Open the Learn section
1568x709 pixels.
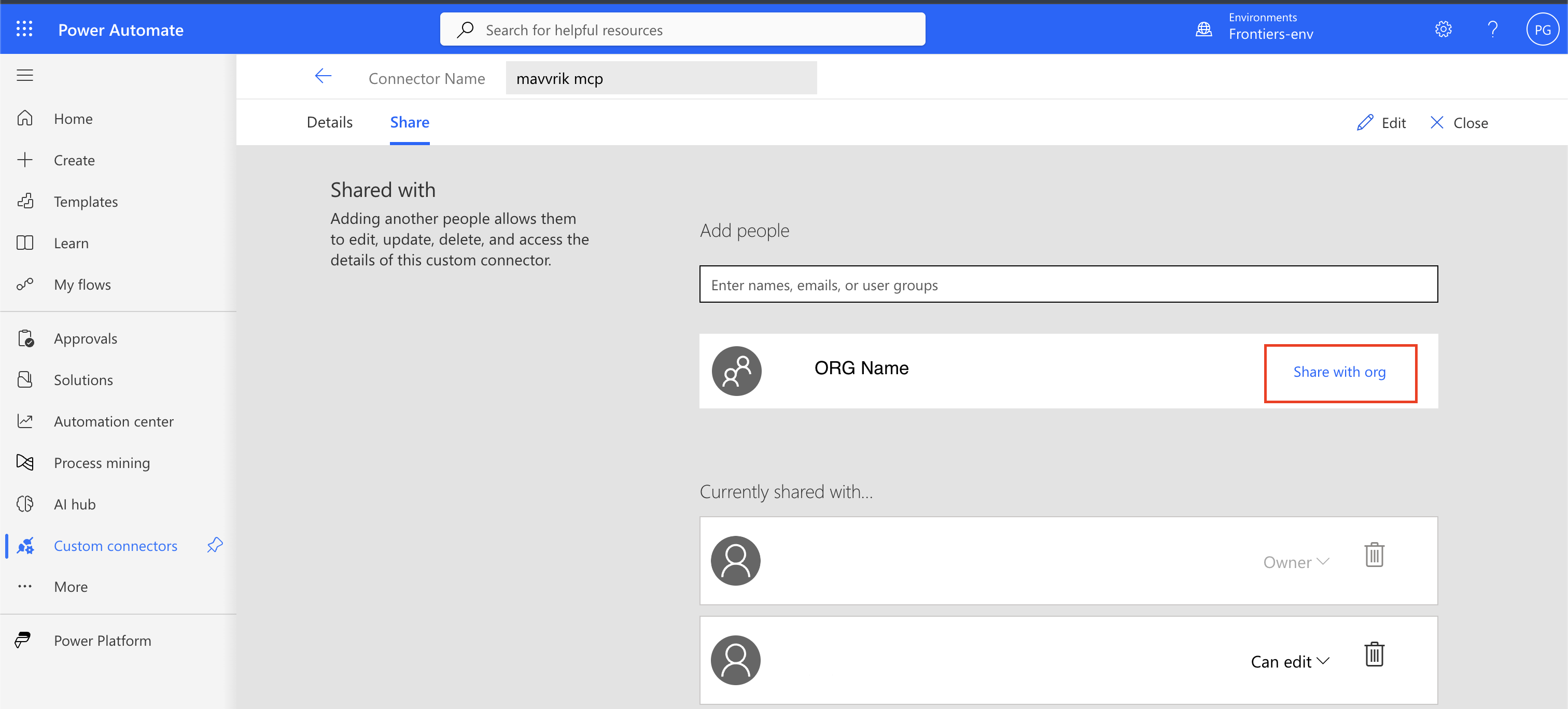point(71,244)
